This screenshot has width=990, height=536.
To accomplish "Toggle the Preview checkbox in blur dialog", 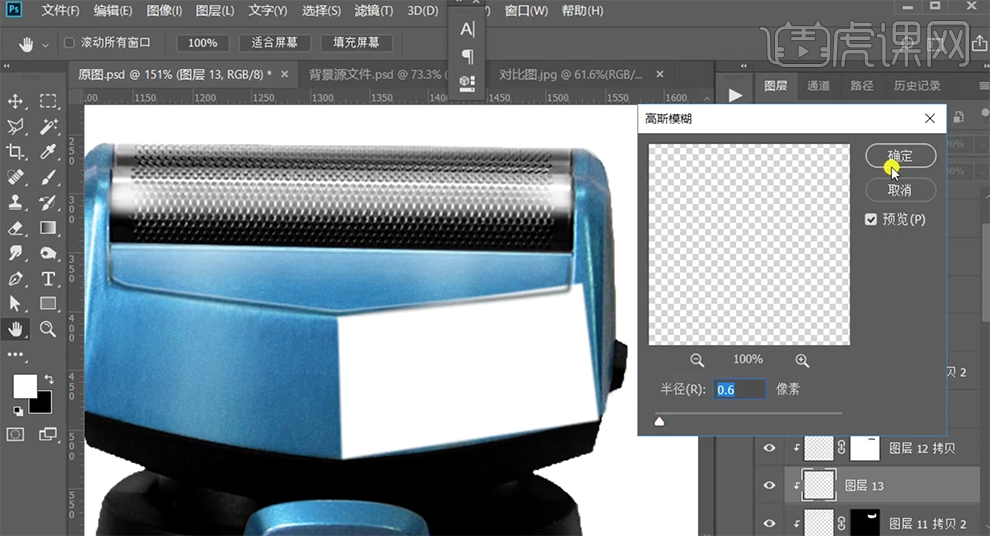I will (x=871, y=219).
